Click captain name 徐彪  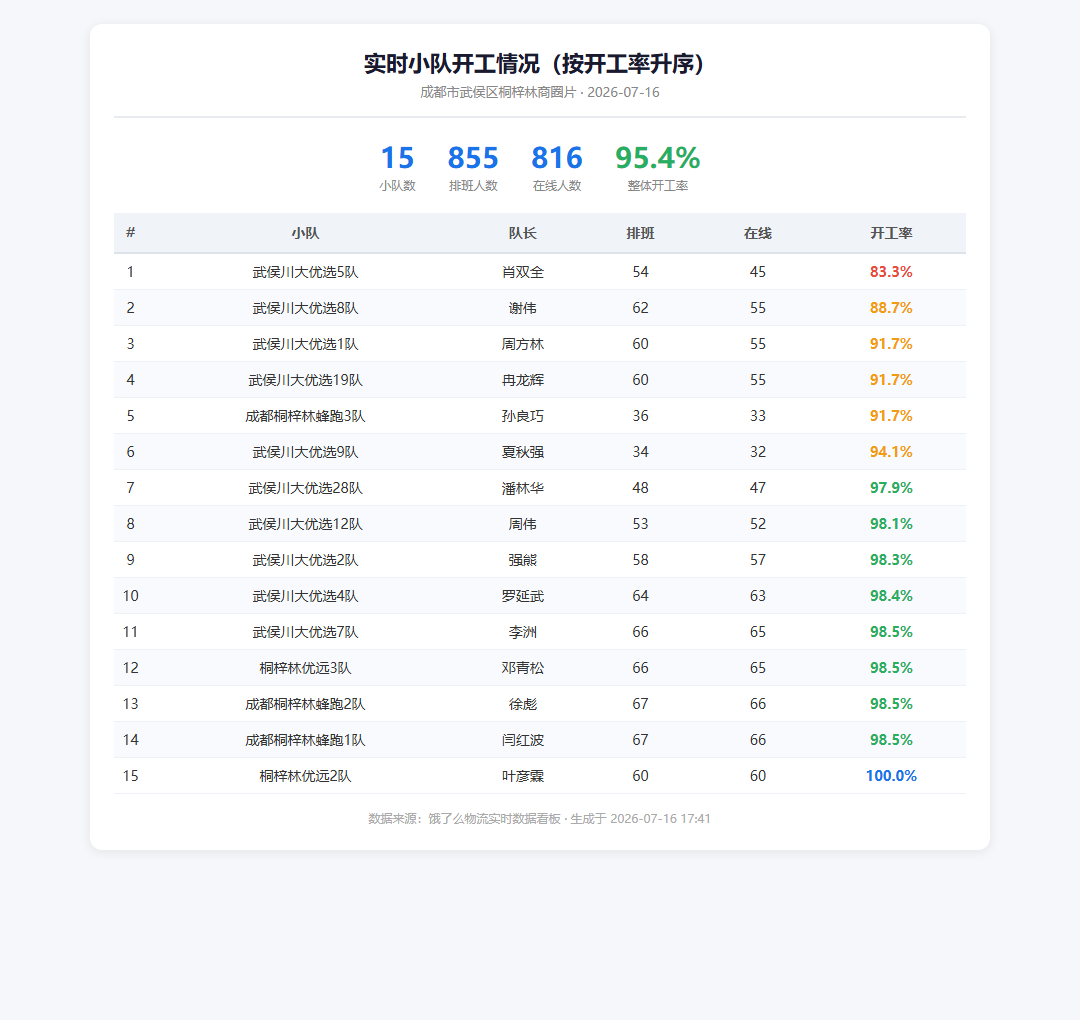pyautogui.click(x=523, y=704)
